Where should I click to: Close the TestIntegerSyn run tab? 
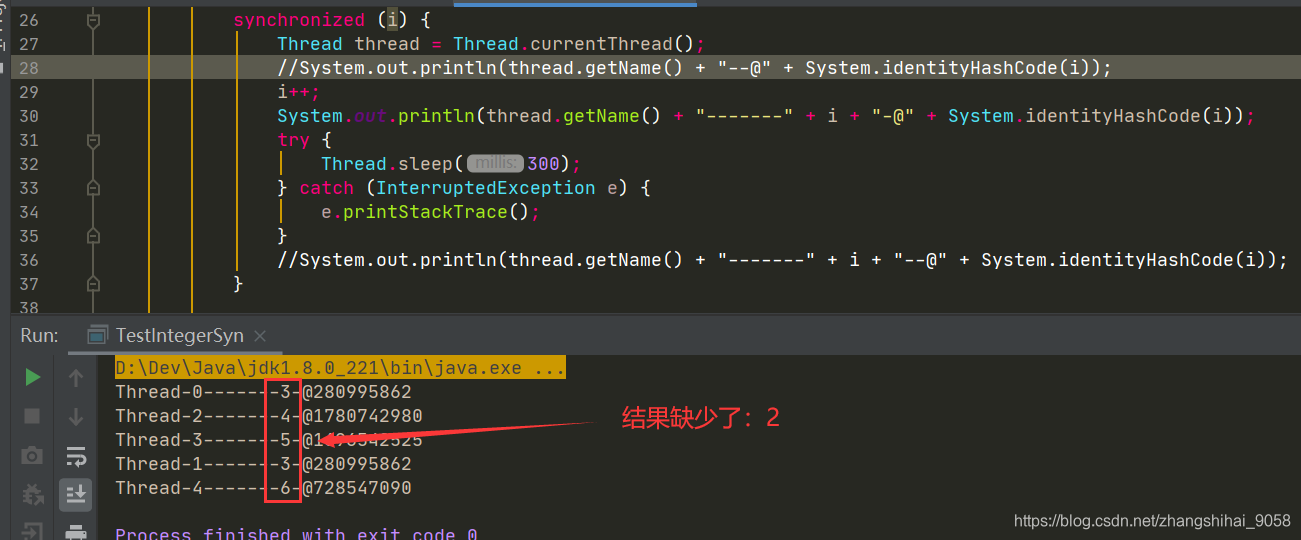(x=260, y=336)
